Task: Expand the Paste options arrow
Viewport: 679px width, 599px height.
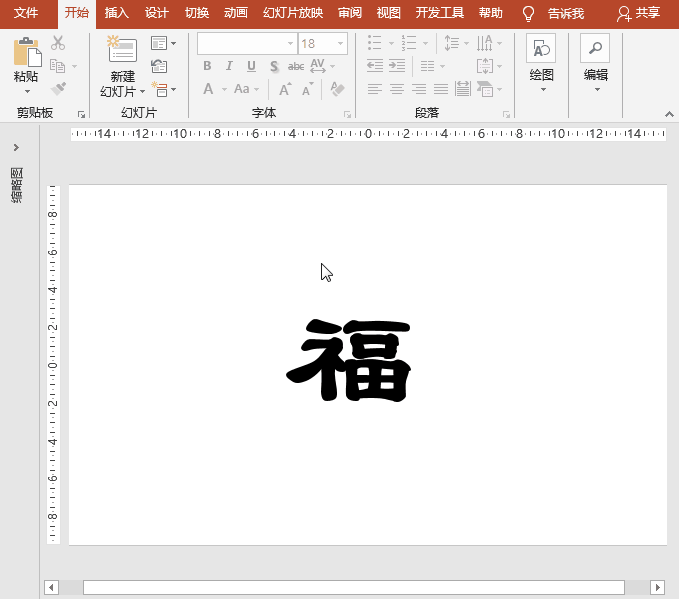Action: pyautogui.click(x=27, y=91)
